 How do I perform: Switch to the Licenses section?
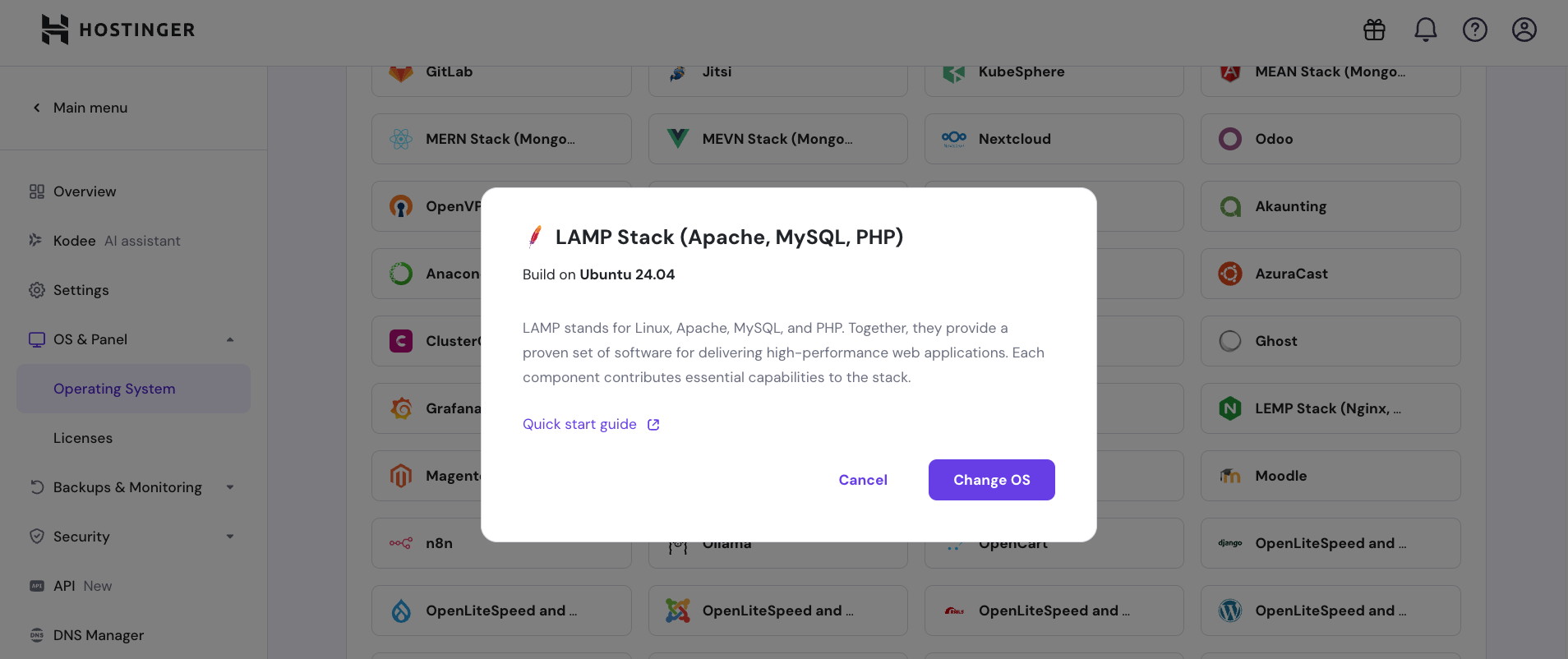(x=83, y=437)
